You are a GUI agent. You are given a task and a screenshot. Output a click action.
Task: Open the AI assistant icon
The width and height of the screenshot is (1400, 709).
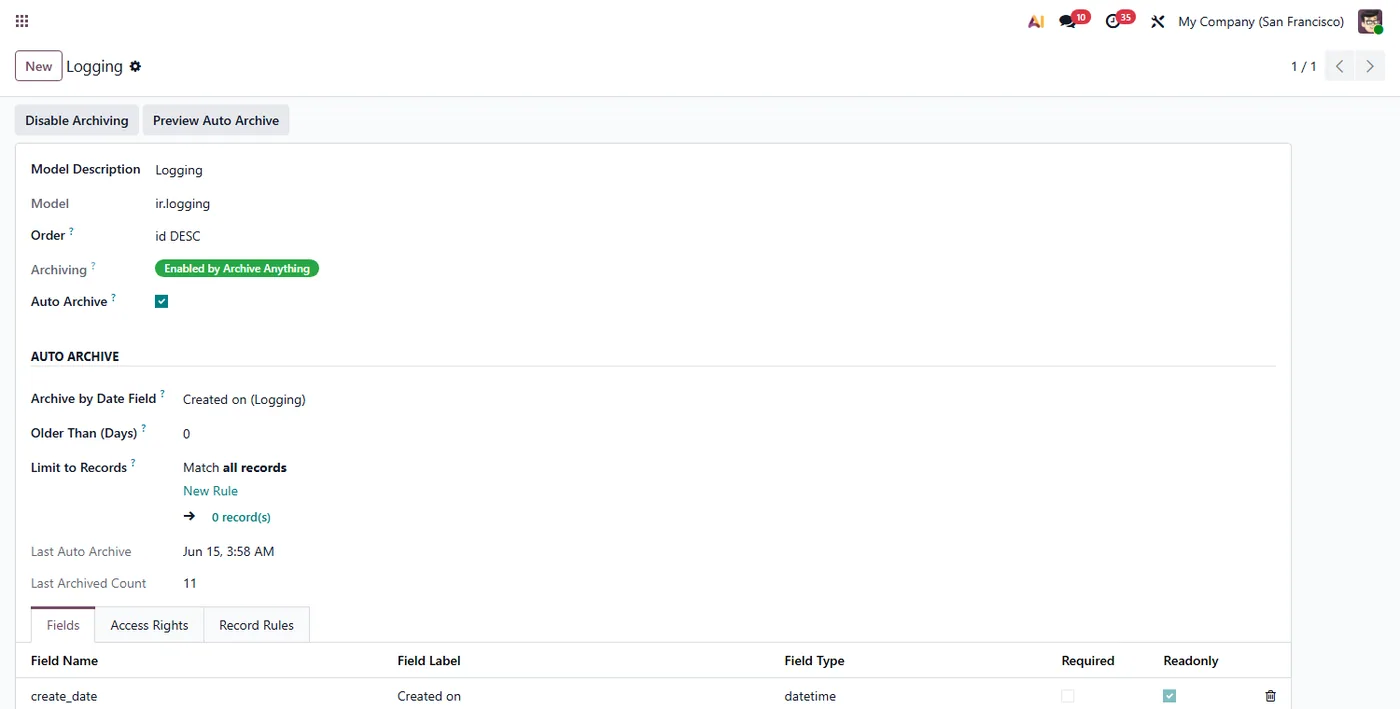point(1036,21)
